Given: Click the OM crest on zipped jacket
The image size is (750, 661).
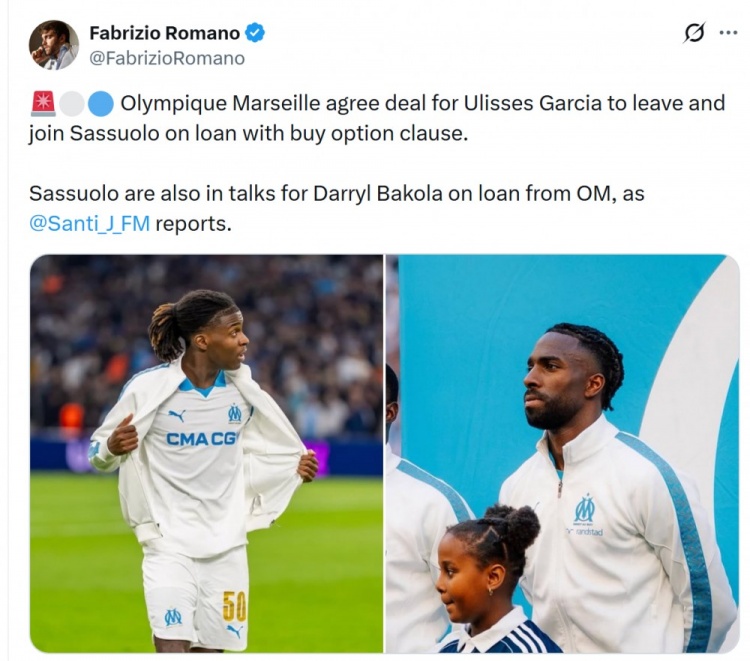Looking at the screenshot, I should coord(585,509).
